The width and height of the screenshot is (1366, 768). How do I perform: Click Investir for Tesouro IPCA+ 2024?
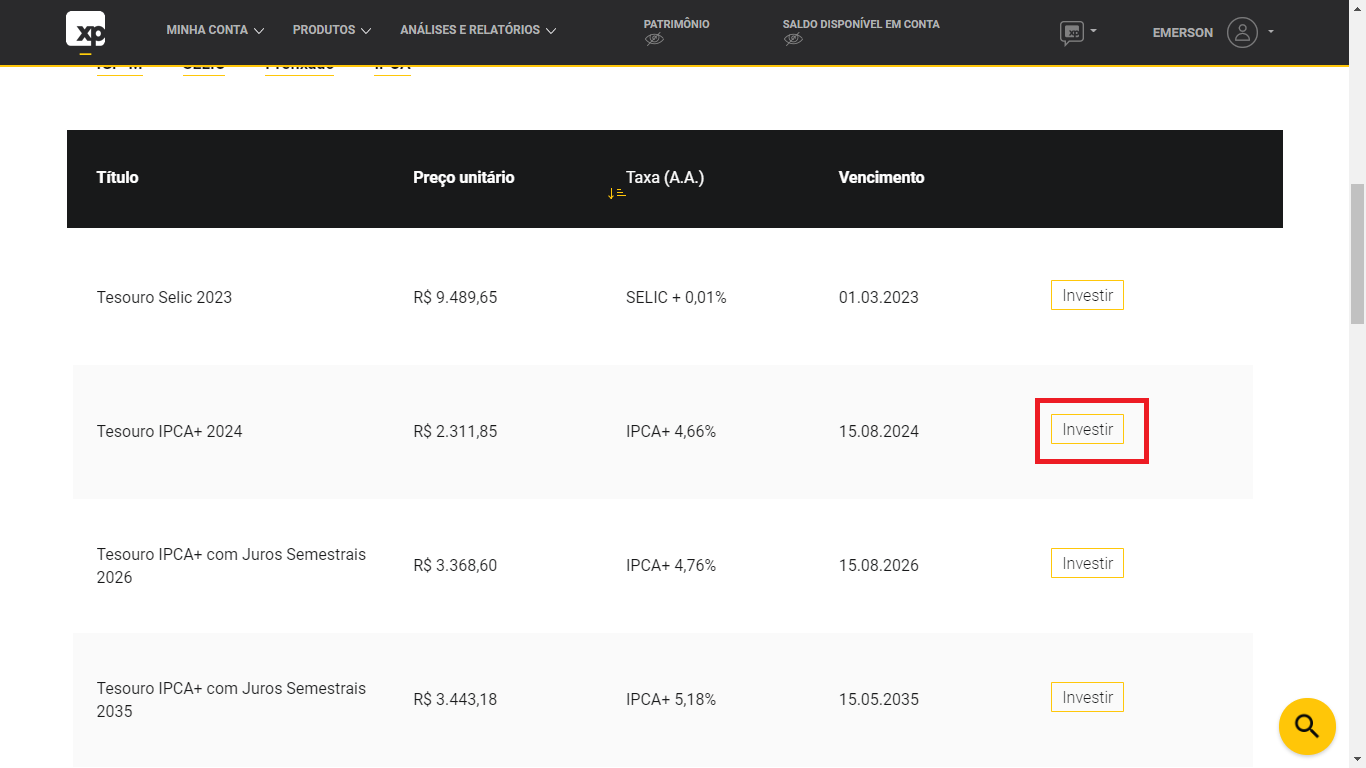[x=1087, y=429]
